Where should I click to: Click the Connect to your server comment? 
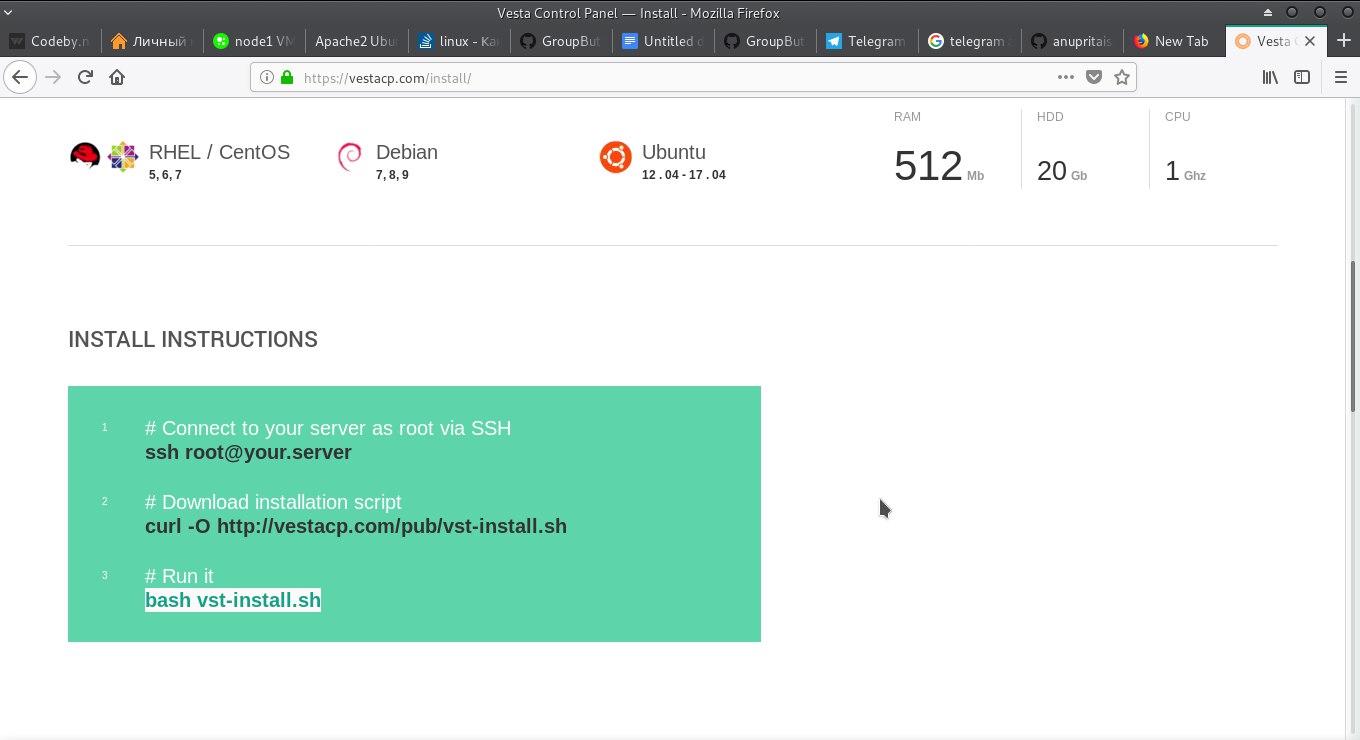(x=328, y=428)
